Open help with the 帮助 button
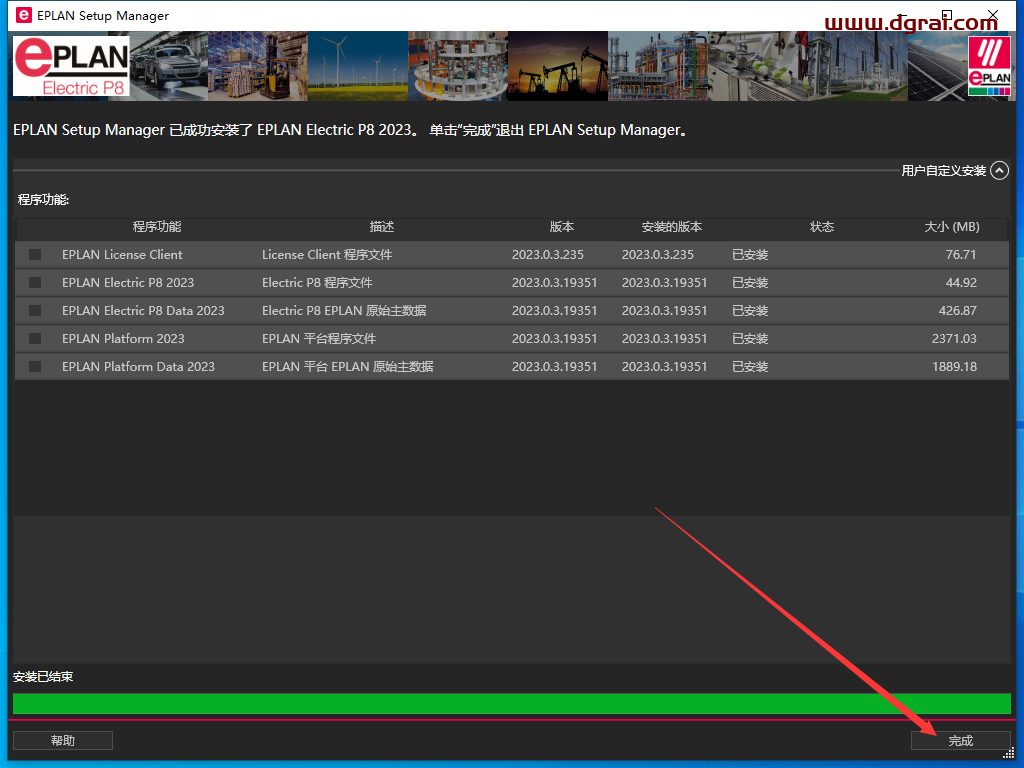The image size is (1024, 768). [63, 741]
